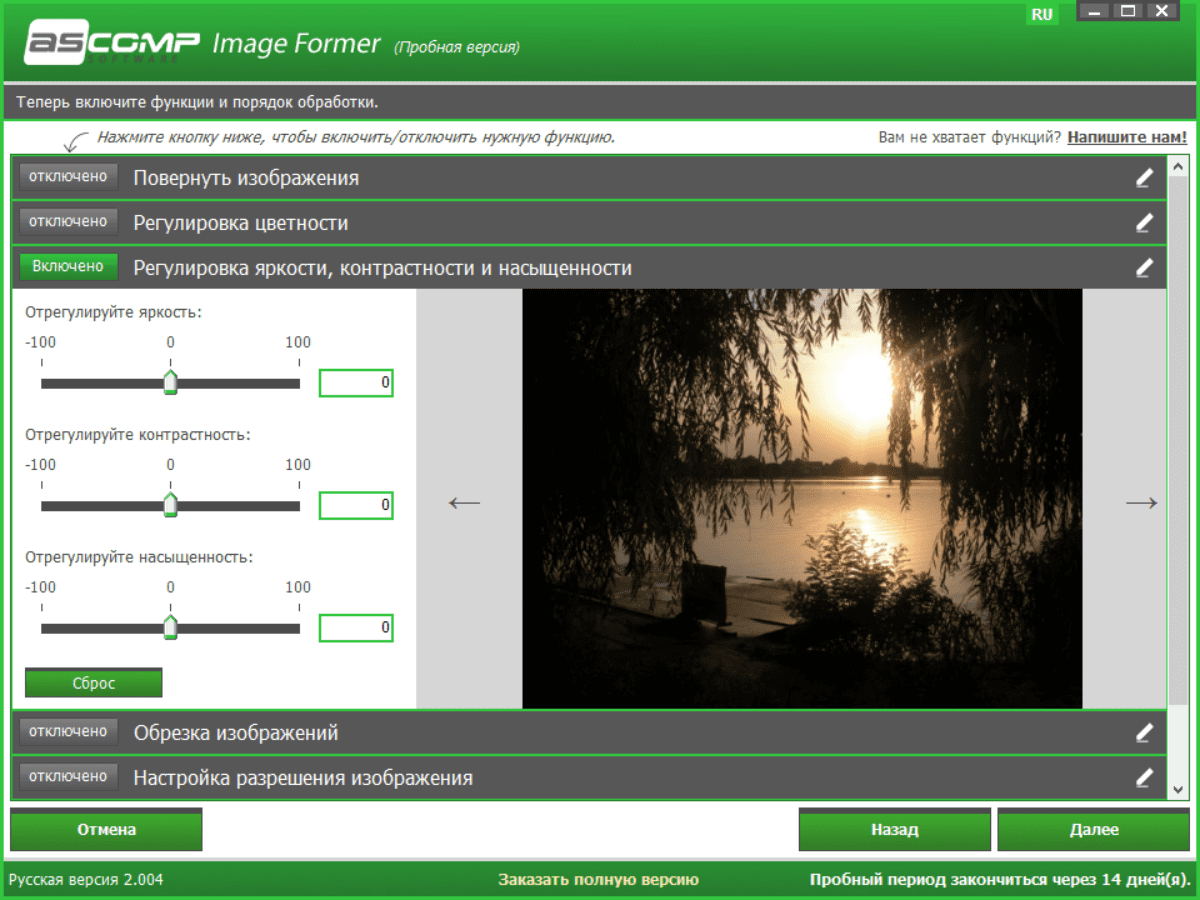The width and height of the screenshot is (1200, 900).
Task: Click the saturation (насыщенность) slider handle
Action: 170,628
